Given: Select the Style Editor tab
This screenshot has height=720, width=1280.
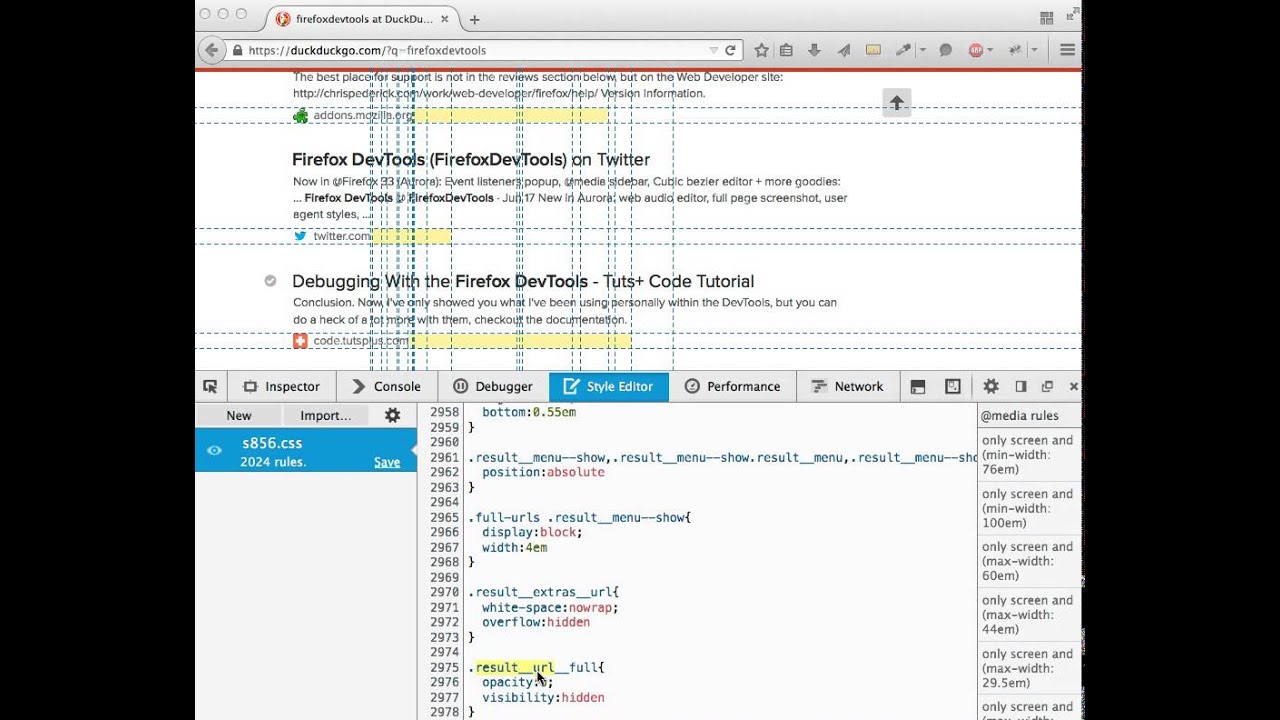Looking at the screenshot, I should [x=608, y=386].
